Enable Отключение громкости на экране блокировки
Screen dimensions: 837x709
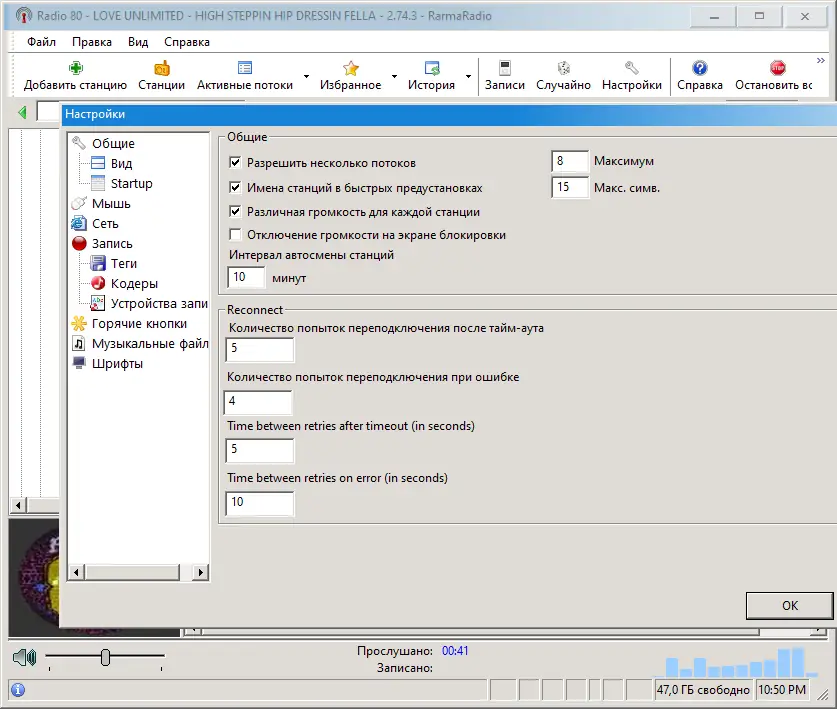[x=235, y=234]
